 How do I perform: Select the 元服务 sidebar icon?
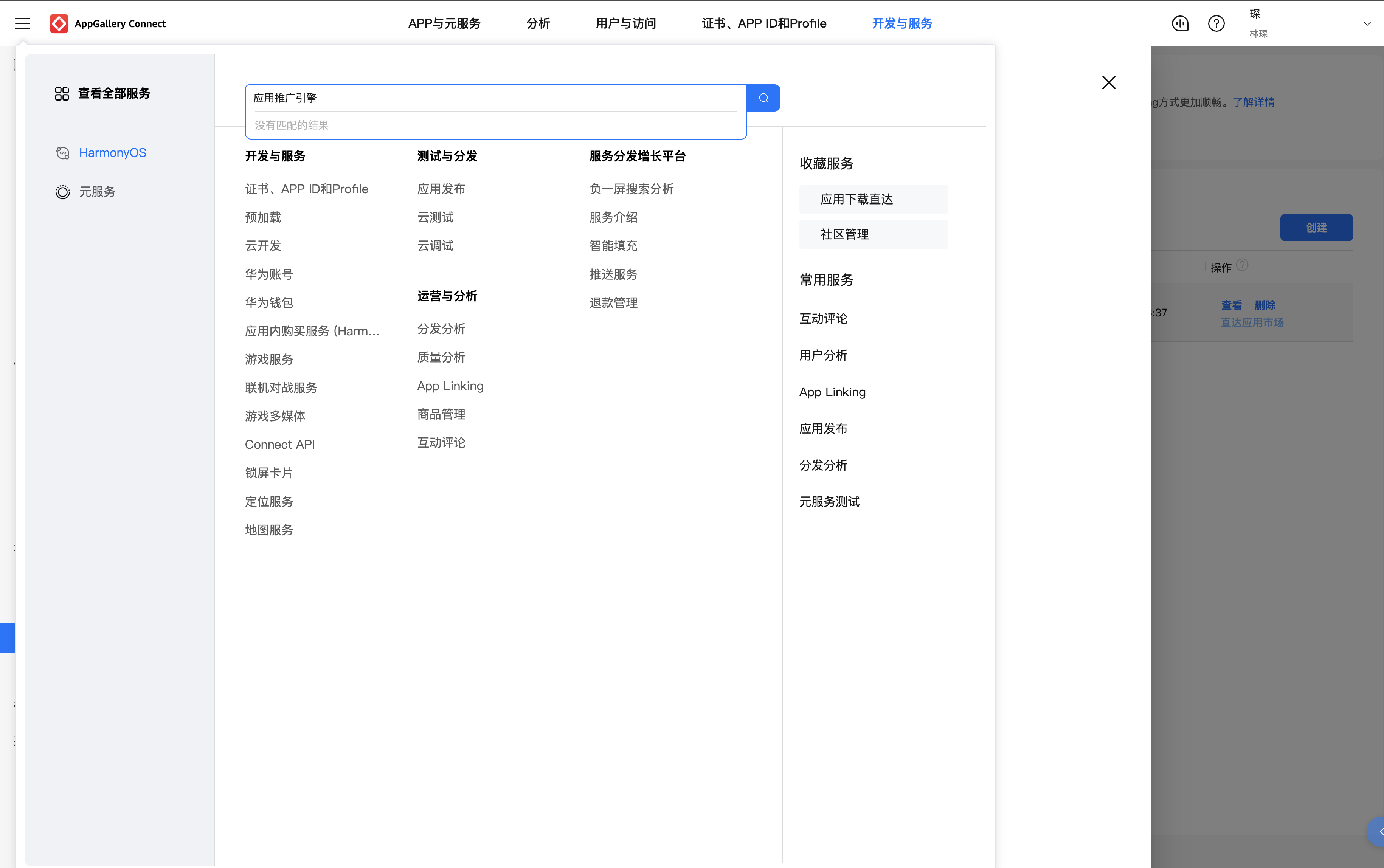[x=62, y=192]
